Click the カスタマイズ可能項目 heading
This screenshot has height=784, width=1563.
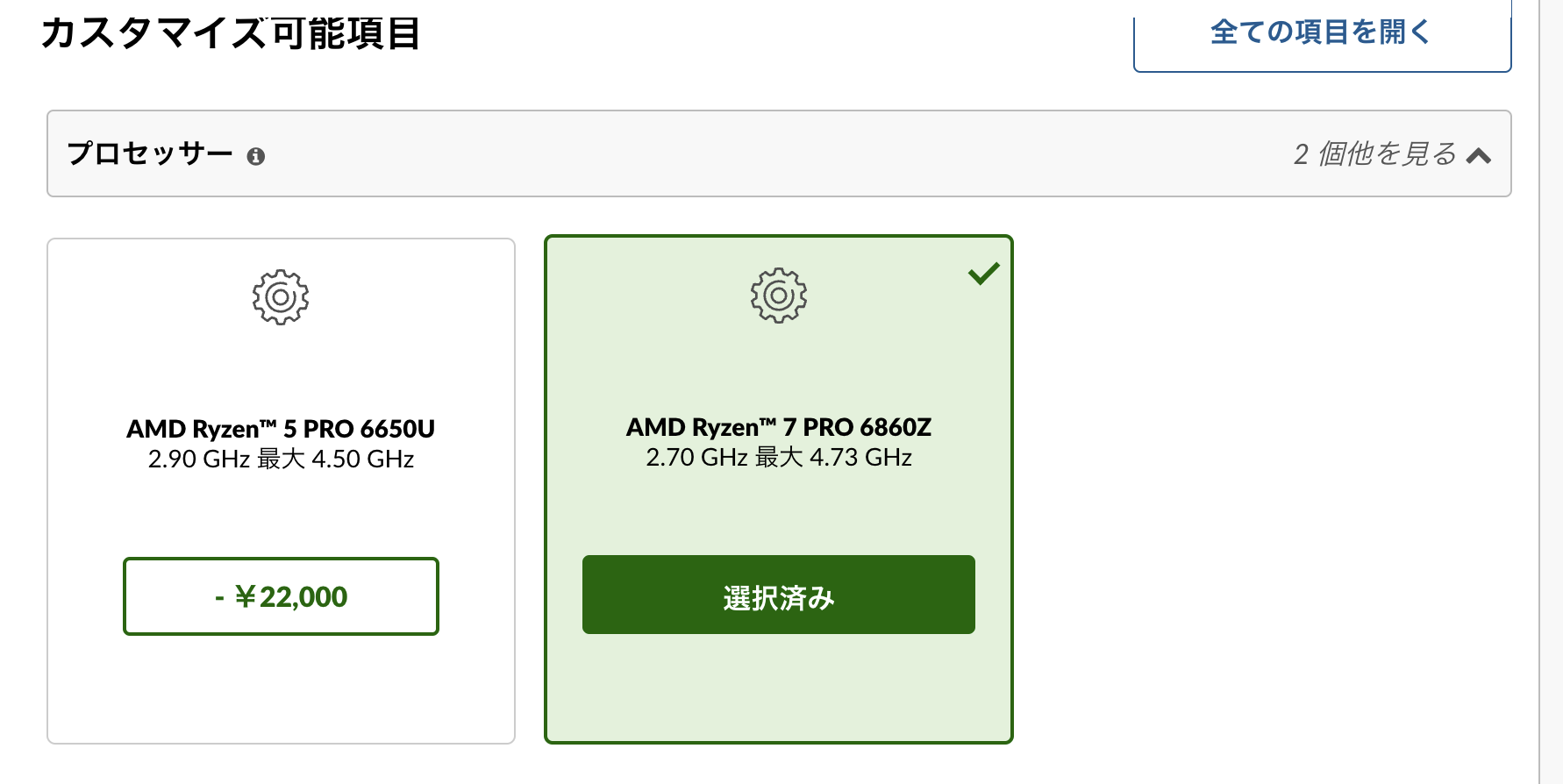pos(231,33)
